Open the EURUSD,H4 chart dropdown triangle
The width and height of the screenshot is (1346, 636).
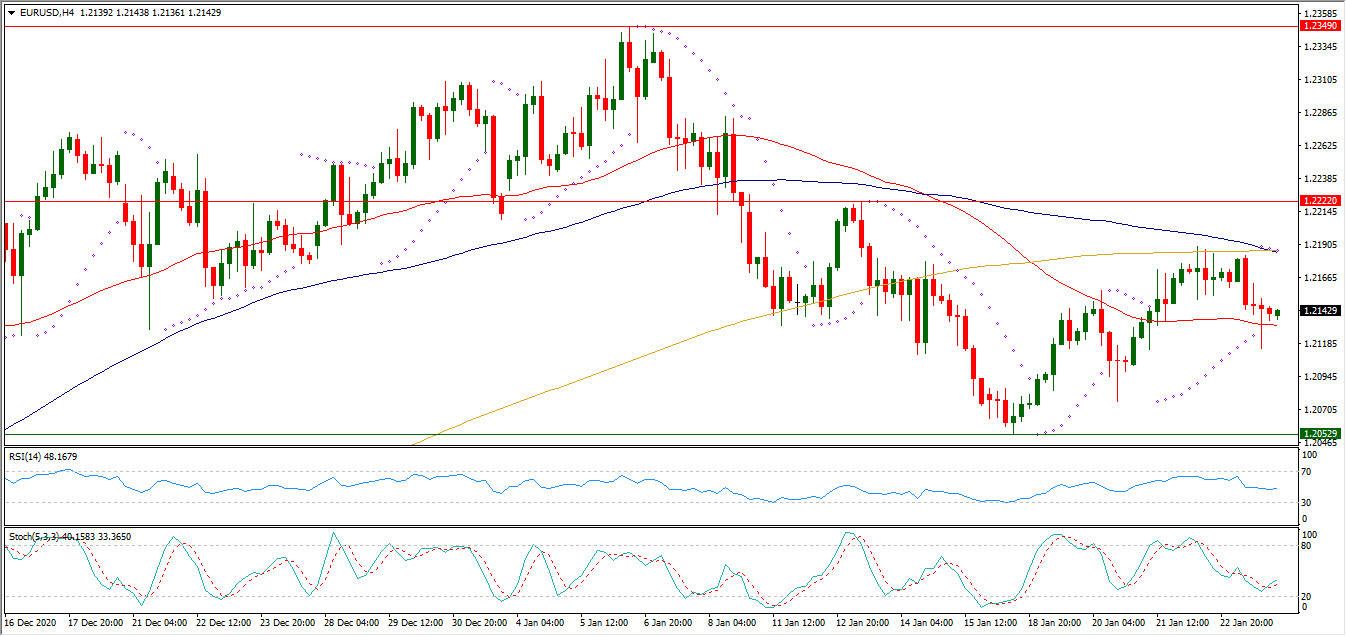click(11, 13)
